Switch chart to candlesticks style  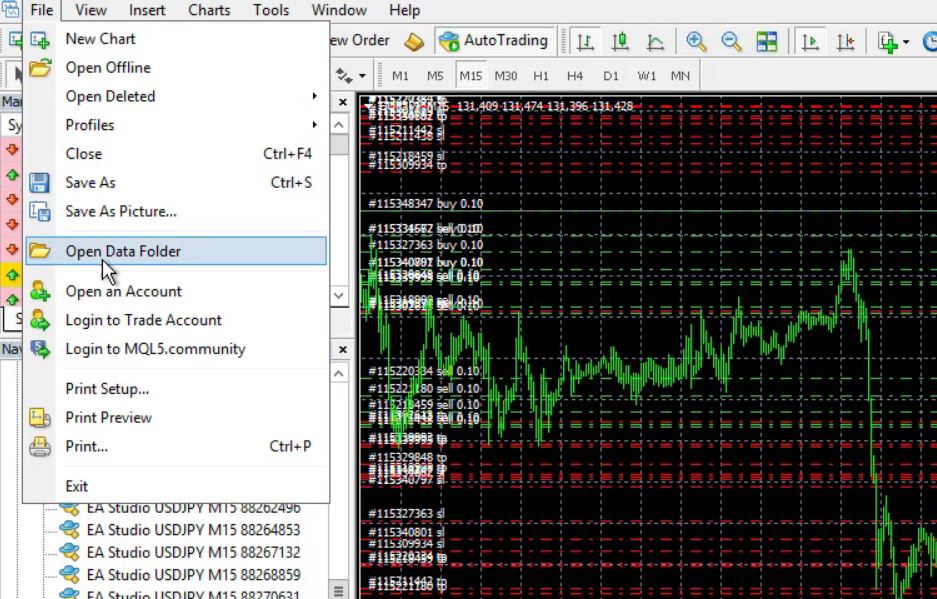(x=620, y=41)
